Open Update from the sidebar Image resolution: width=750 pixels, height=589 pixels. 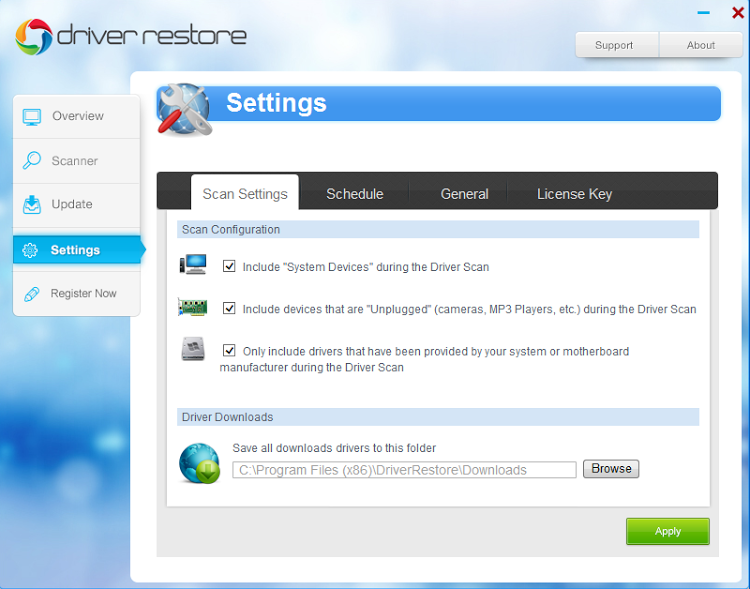pyautogui.click(x=77, y=205)
